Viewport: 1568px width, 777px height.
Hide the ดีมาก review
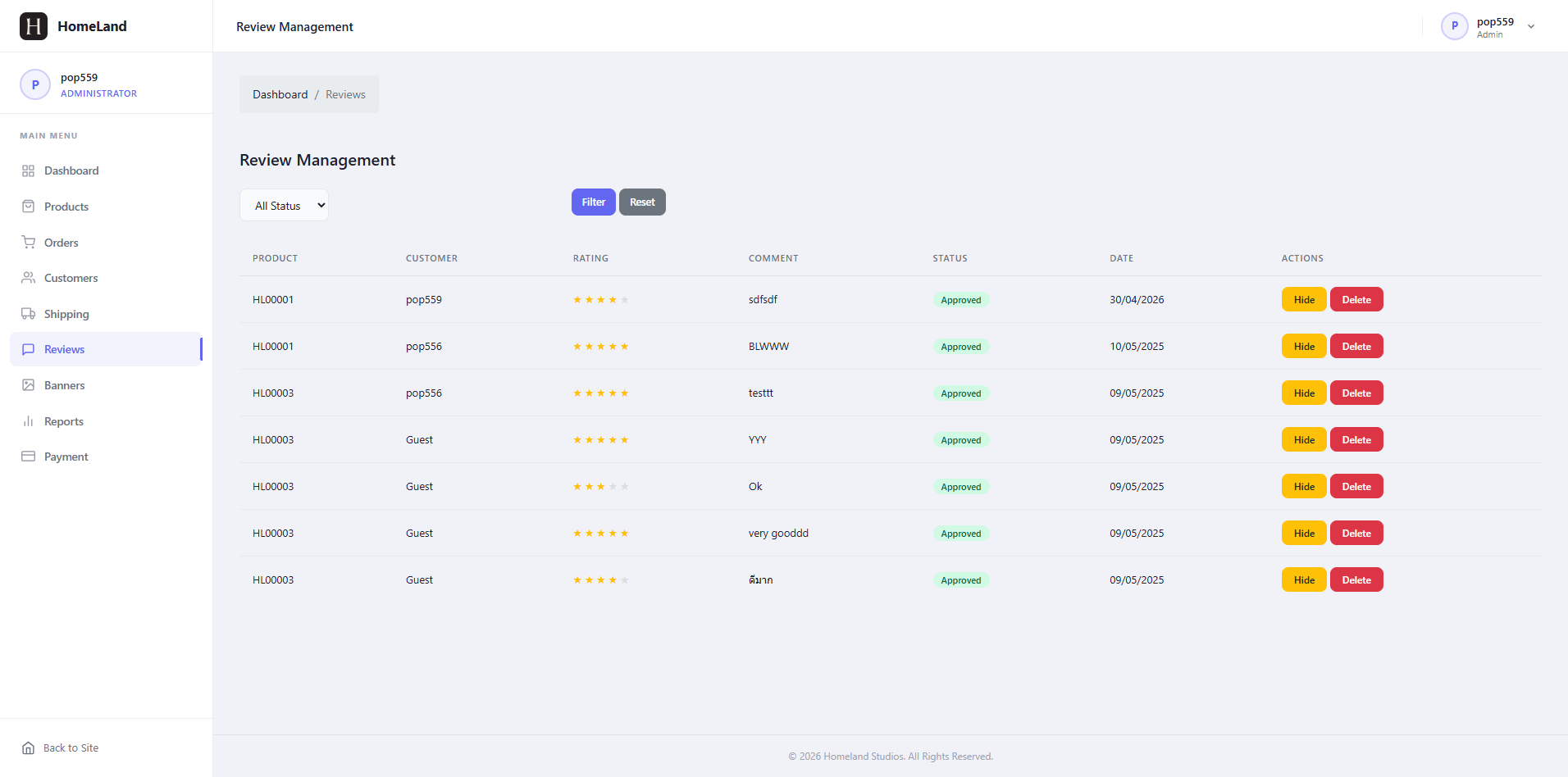[x=1304, y=579]
